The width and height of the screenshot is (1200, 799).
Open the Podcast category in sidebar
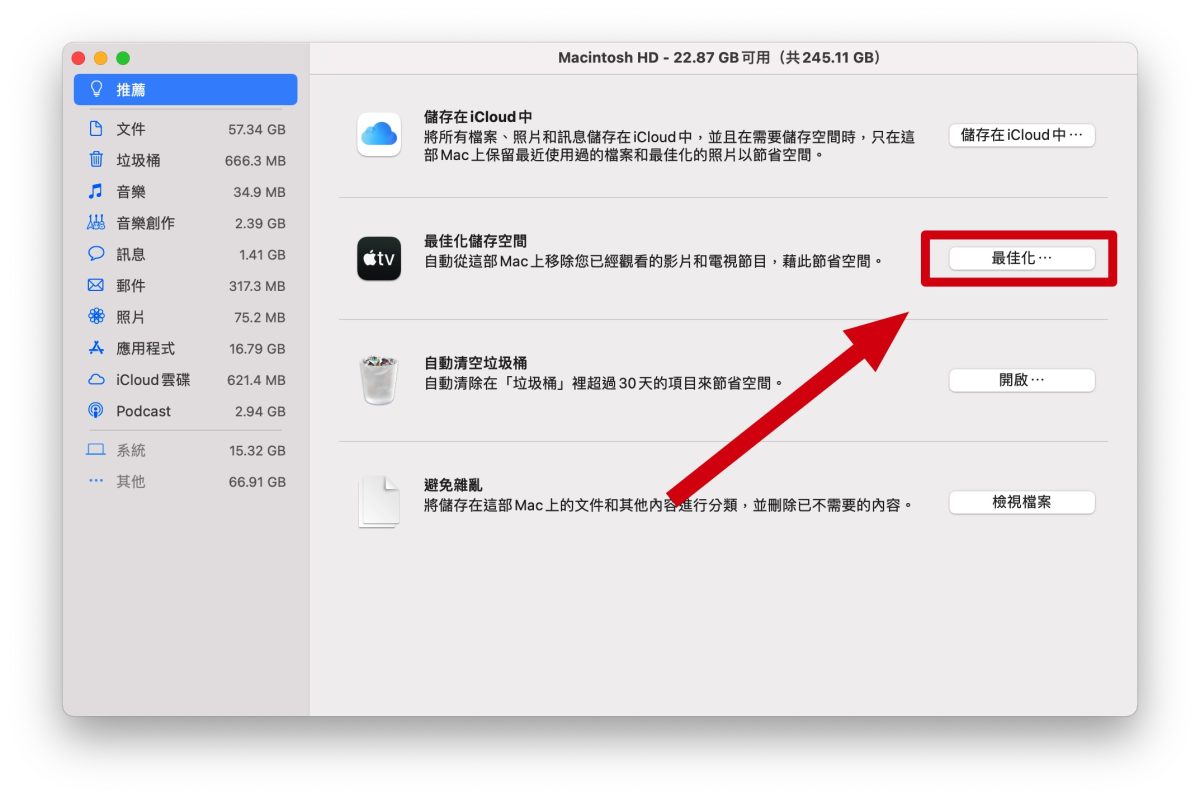[186, 411]
